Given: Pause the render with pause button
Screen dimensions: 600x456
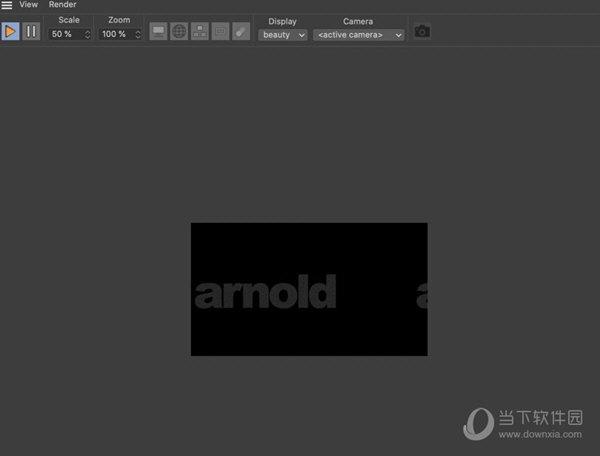Looking at the screenshot, I should pyautogui.click(x=31, y=31).
